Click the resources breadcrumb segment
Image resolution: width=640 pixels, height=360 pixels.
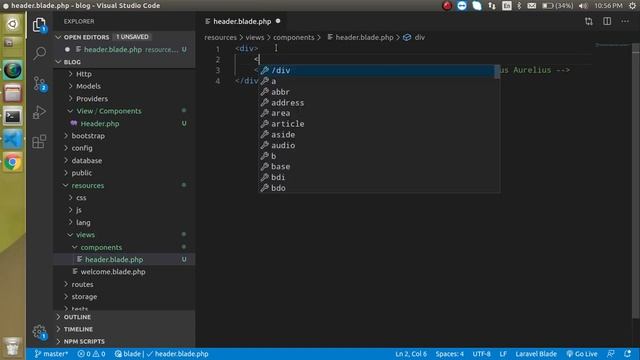pyautogui.click(x=220, y=38)
